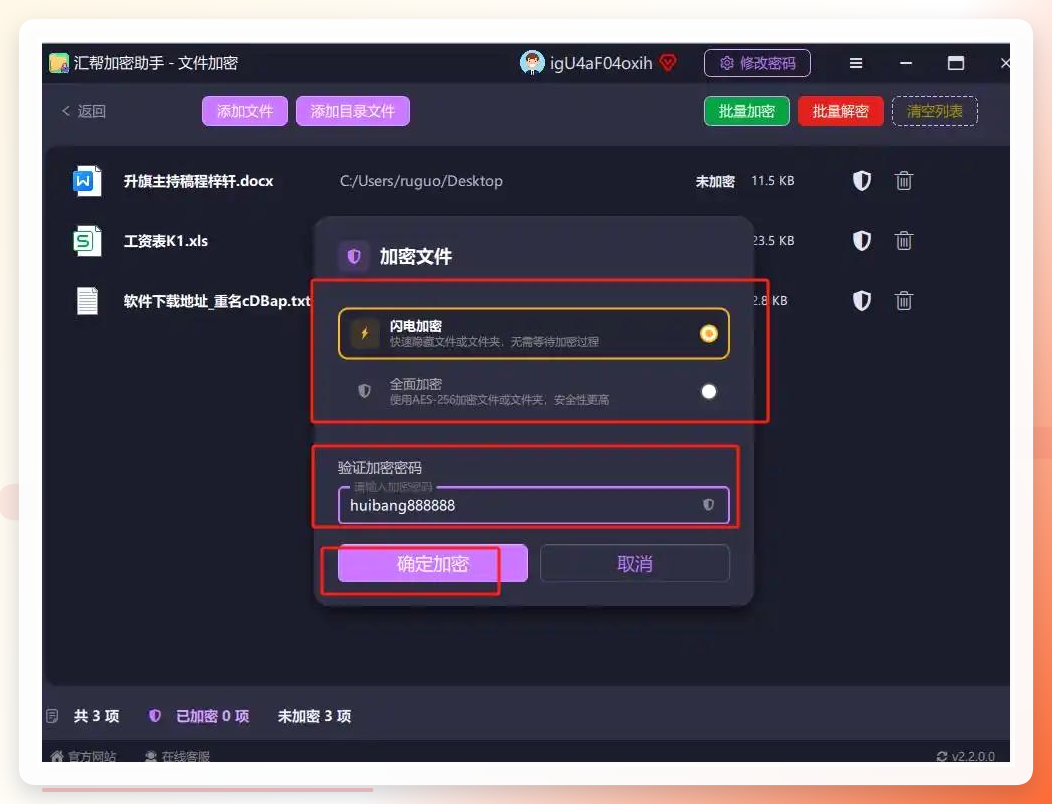Click the 确定加密 button
Image resolution: width=1052 pixels, height=804 pixels.
point(433,563)
